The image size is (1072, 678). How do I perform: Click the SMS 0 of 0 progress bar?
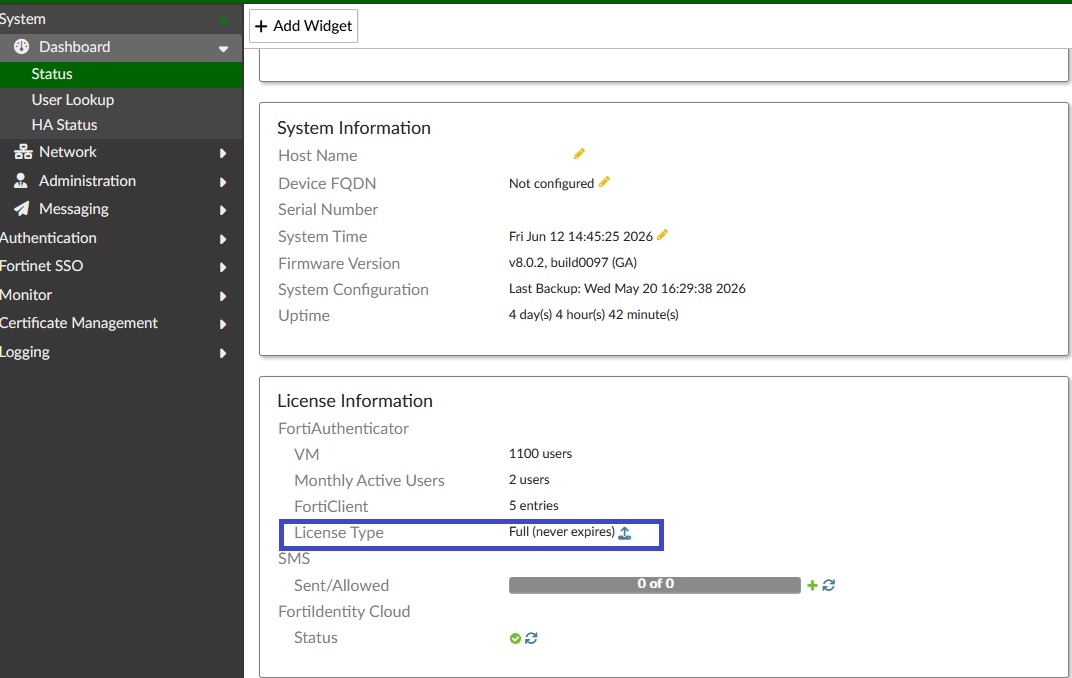654,584
